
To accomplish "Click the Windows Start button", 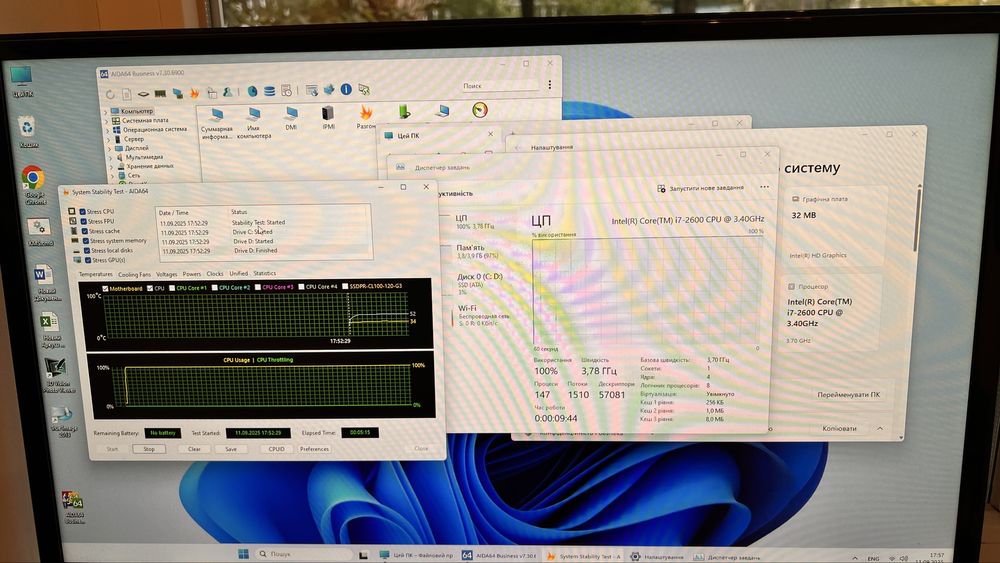I will click(x=243, y=553).
